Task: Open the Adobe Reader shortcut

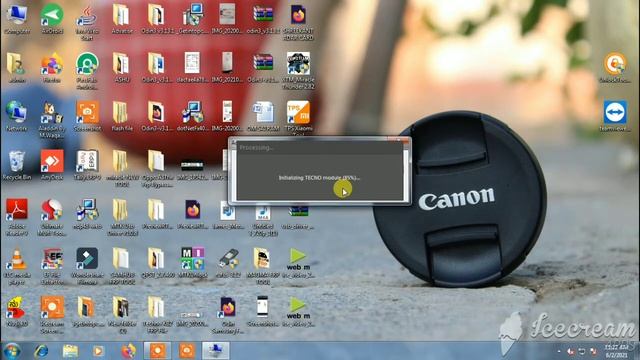Action: point(17,217)
